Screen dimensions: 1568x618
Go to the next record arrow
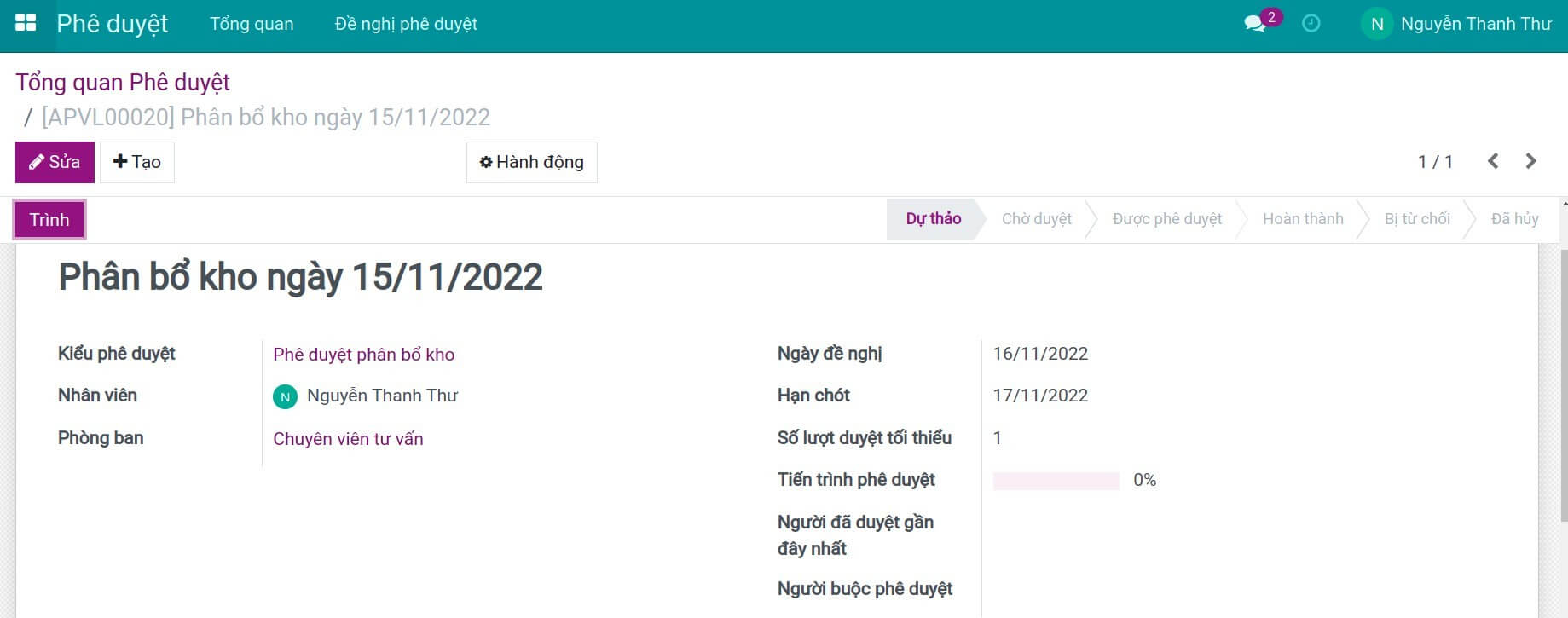click(x=1530, y=161)
